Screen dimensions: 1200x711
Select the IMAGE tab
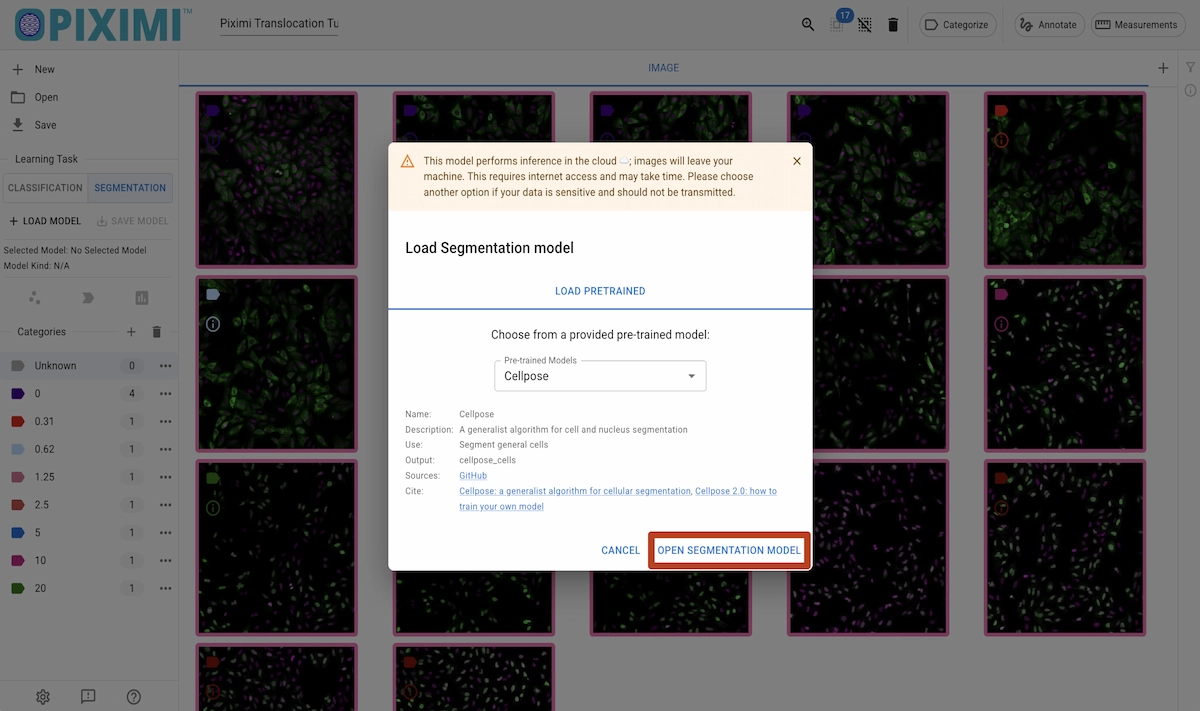[663, 68]
